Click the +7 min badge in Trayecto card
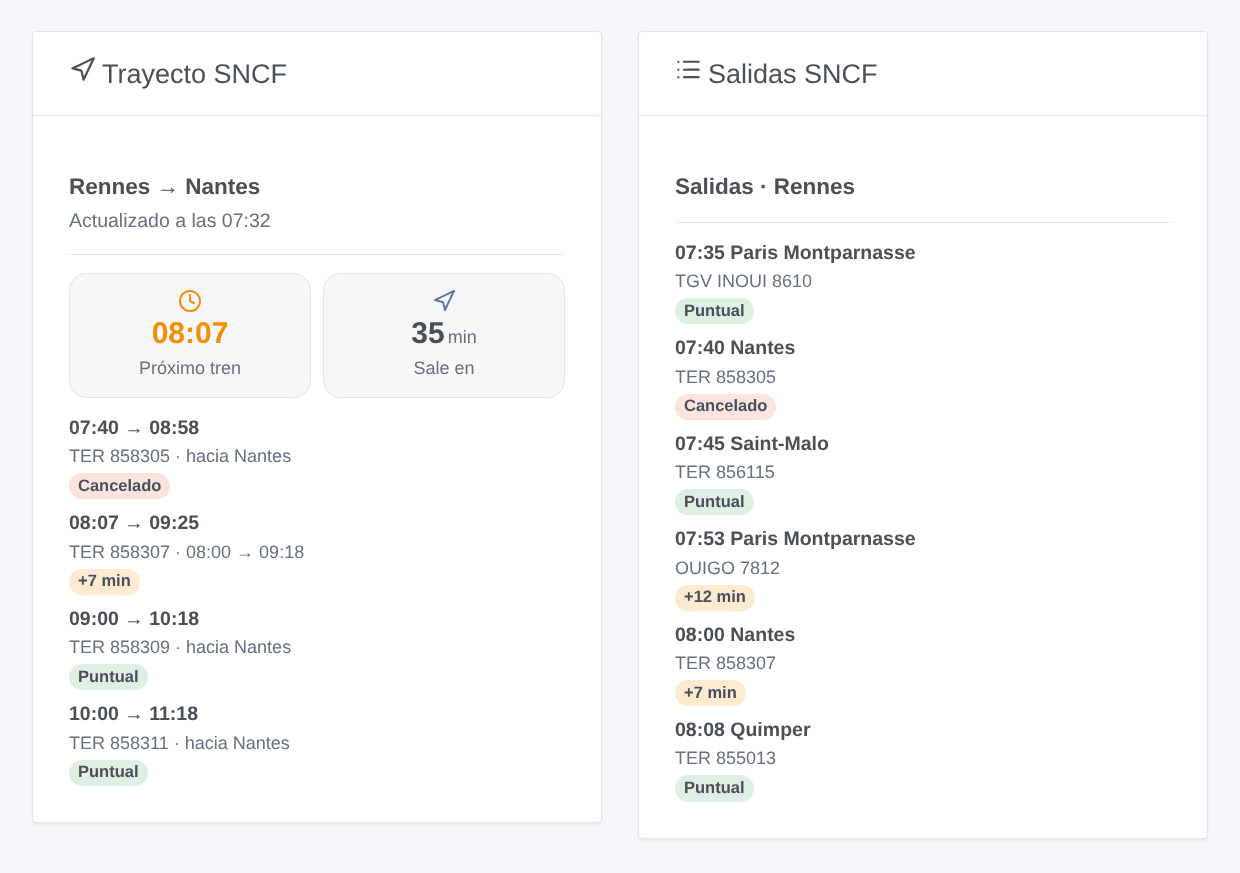The image size is (1240, 873). click(104, 581)
